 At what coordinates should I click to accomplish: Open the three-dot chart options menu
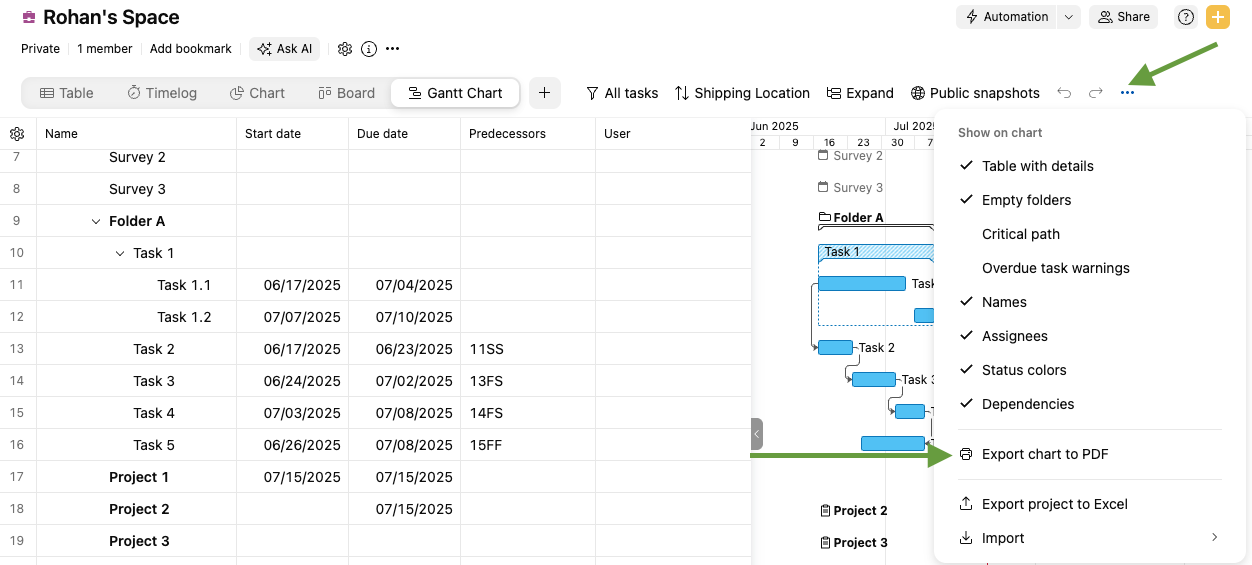click(x=1128, y=93)
